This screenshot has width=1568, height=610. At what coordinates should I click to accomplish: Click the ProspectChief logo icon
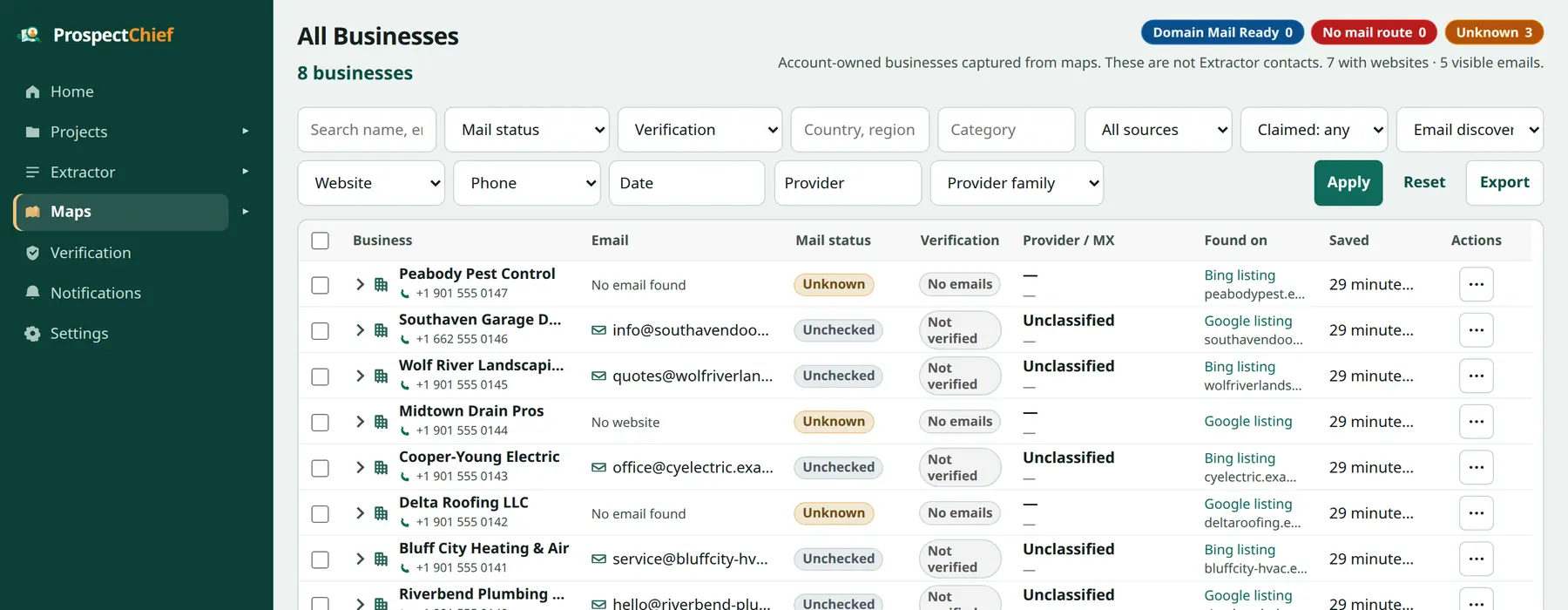pyautogui.click(x=30, y=35)
